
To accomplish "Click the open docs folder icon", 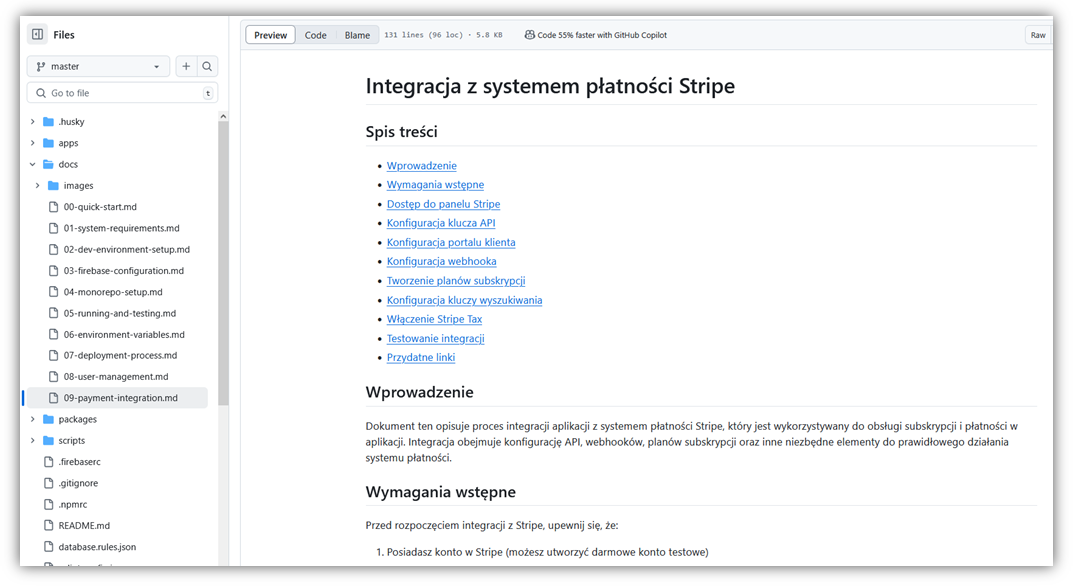I will 48,164.
